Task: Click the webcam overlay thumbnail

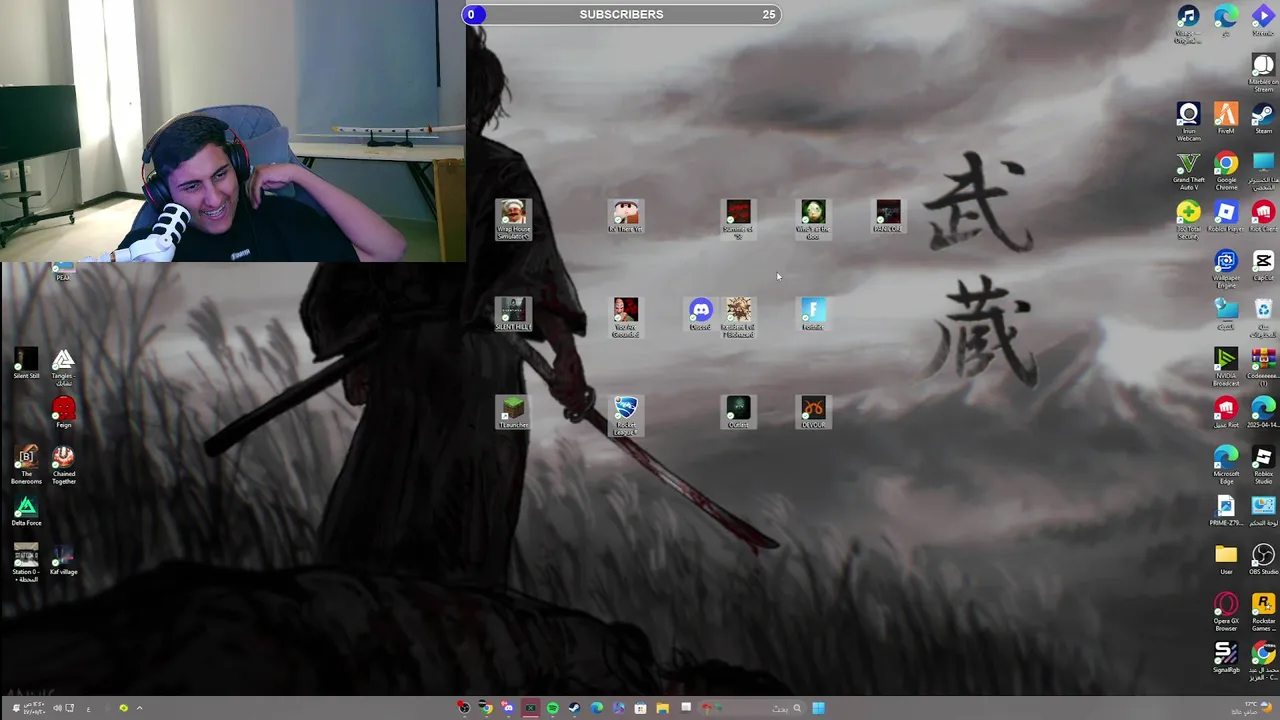Action: (x=232, y=131)
